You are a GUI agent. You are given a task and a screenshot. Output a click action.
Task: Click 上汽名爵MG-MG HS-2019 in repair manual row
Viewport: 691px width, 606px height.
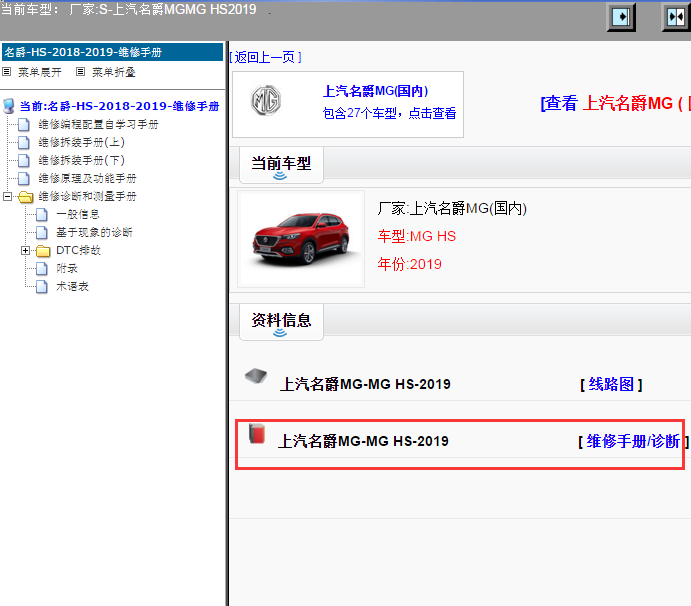363,441
